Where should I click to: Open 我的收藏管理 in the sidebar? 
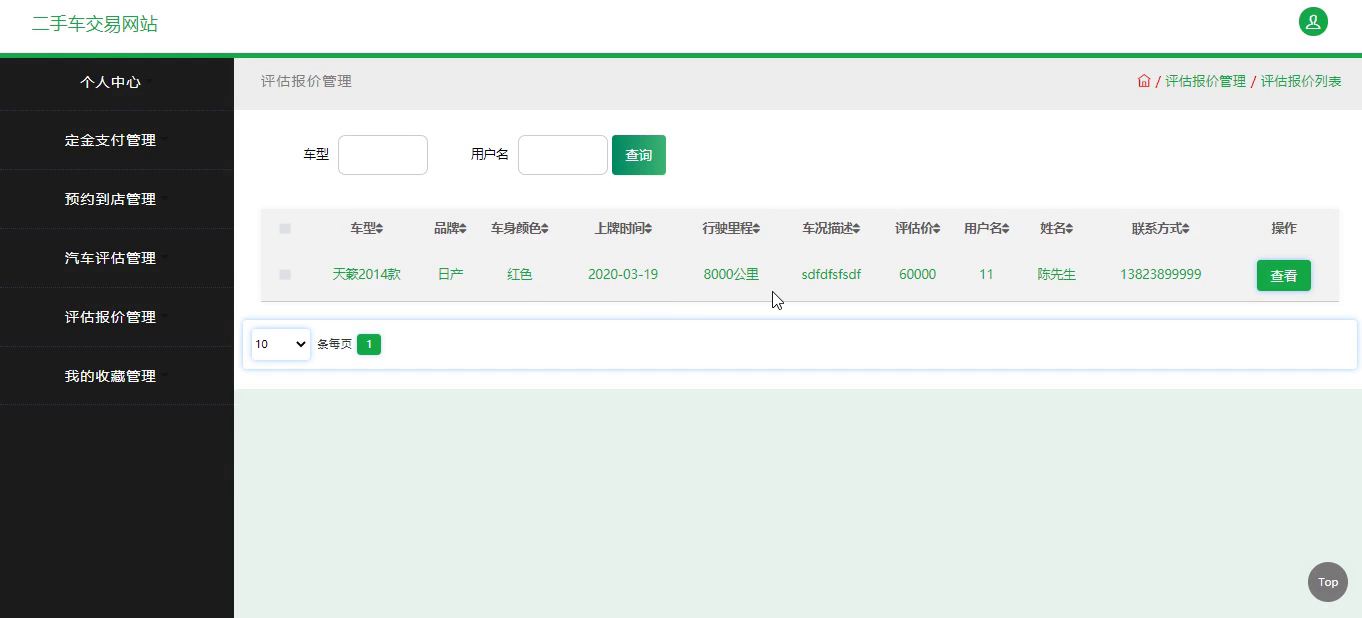[x=111, y=376]
